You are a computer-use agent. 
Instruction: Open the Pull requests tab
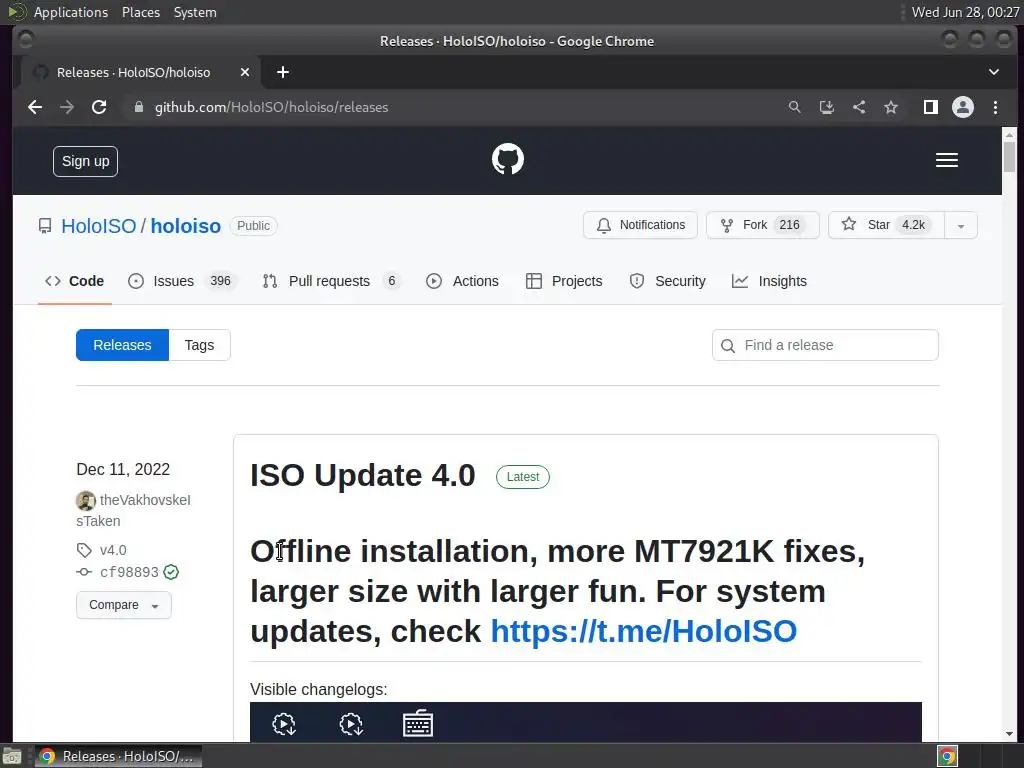(x=330, y=281)
